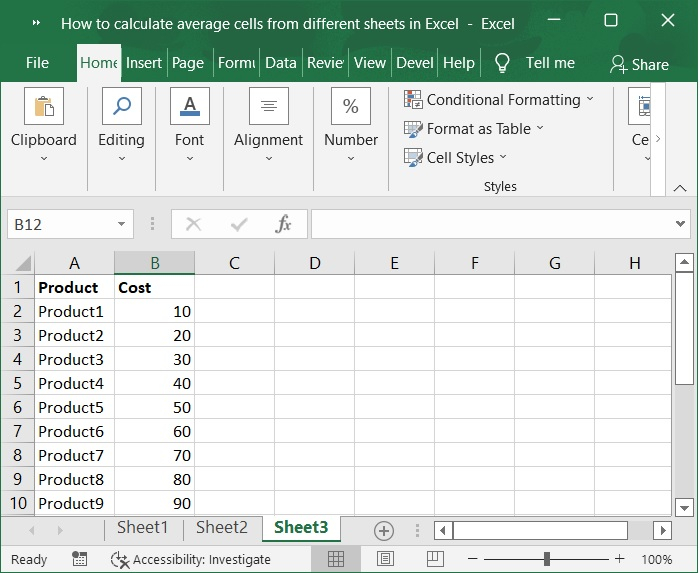Click Accessibility: Investigate in status bar
This screenshot has height=573, width=700.
pyautogui.click(x=191, y=559)
